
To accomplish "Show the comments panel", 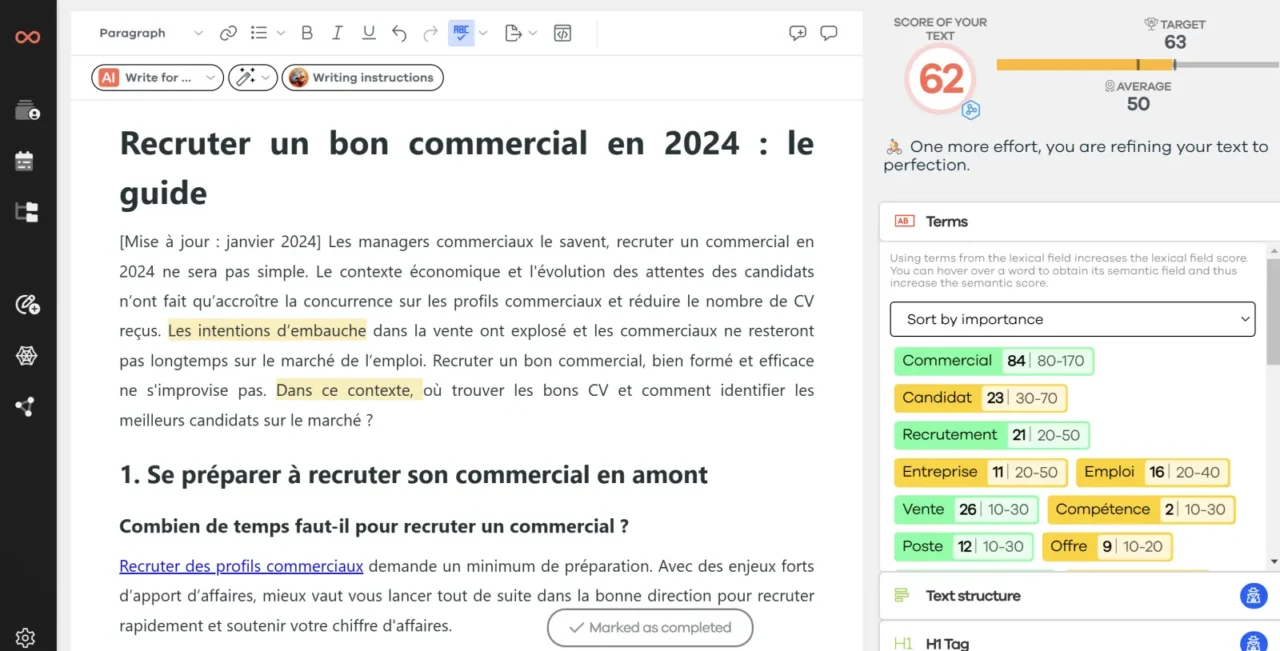I will pyautogui.click(x=828, y=33).
